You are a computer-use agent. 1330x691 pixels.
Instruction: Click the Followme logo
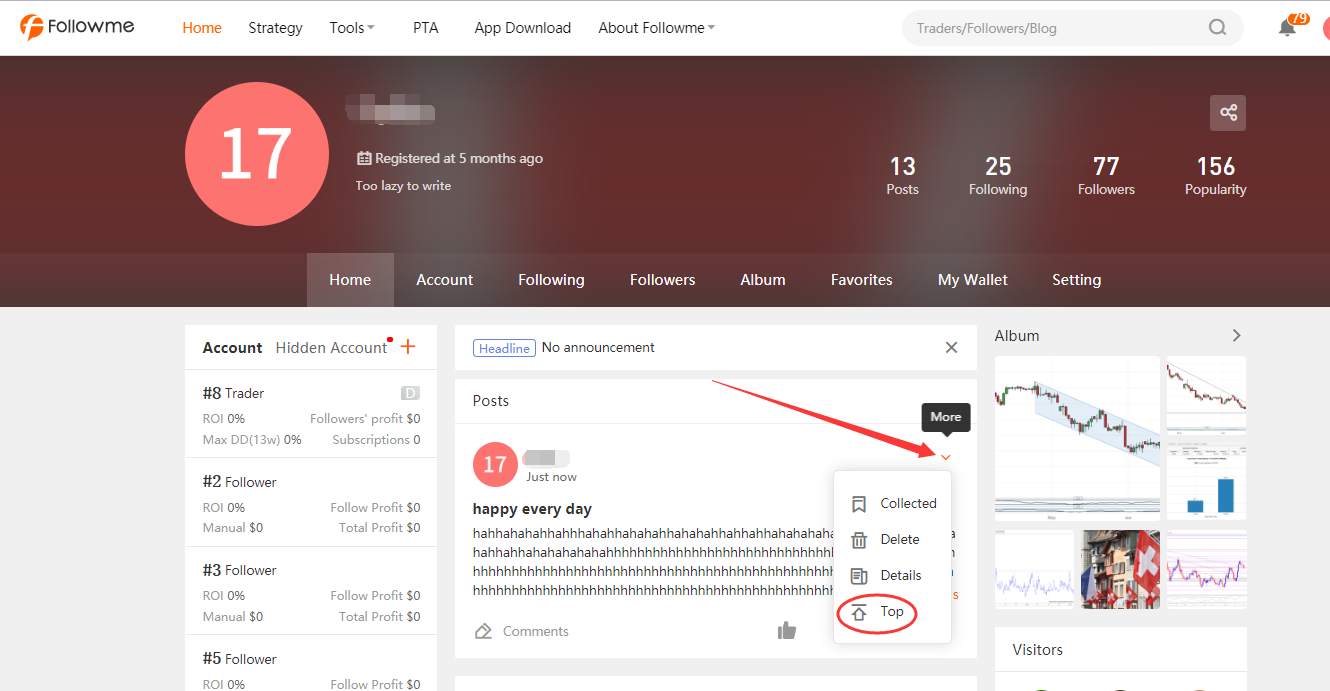[x=77, y=27]
